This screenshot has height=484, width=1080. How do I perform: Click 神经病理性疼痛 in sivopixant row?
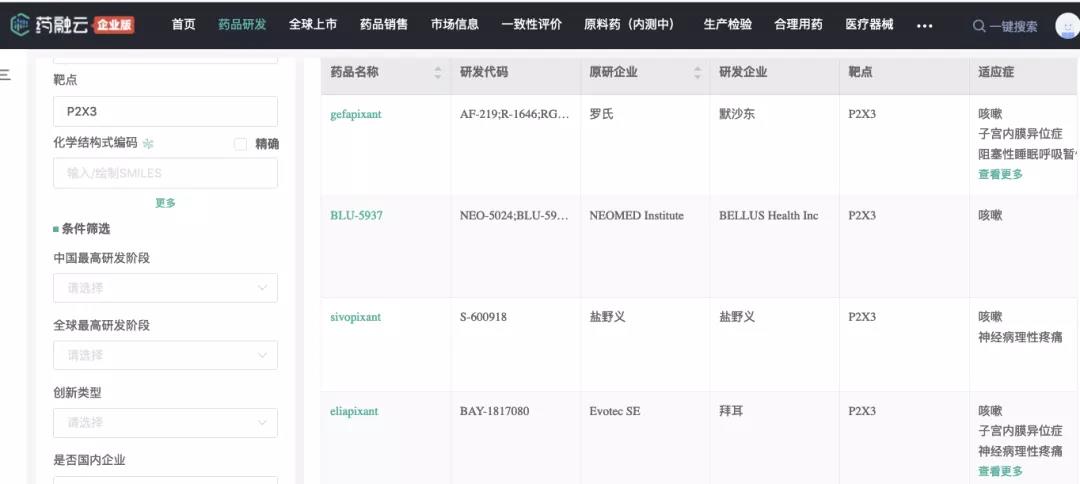coord(1020,337)
